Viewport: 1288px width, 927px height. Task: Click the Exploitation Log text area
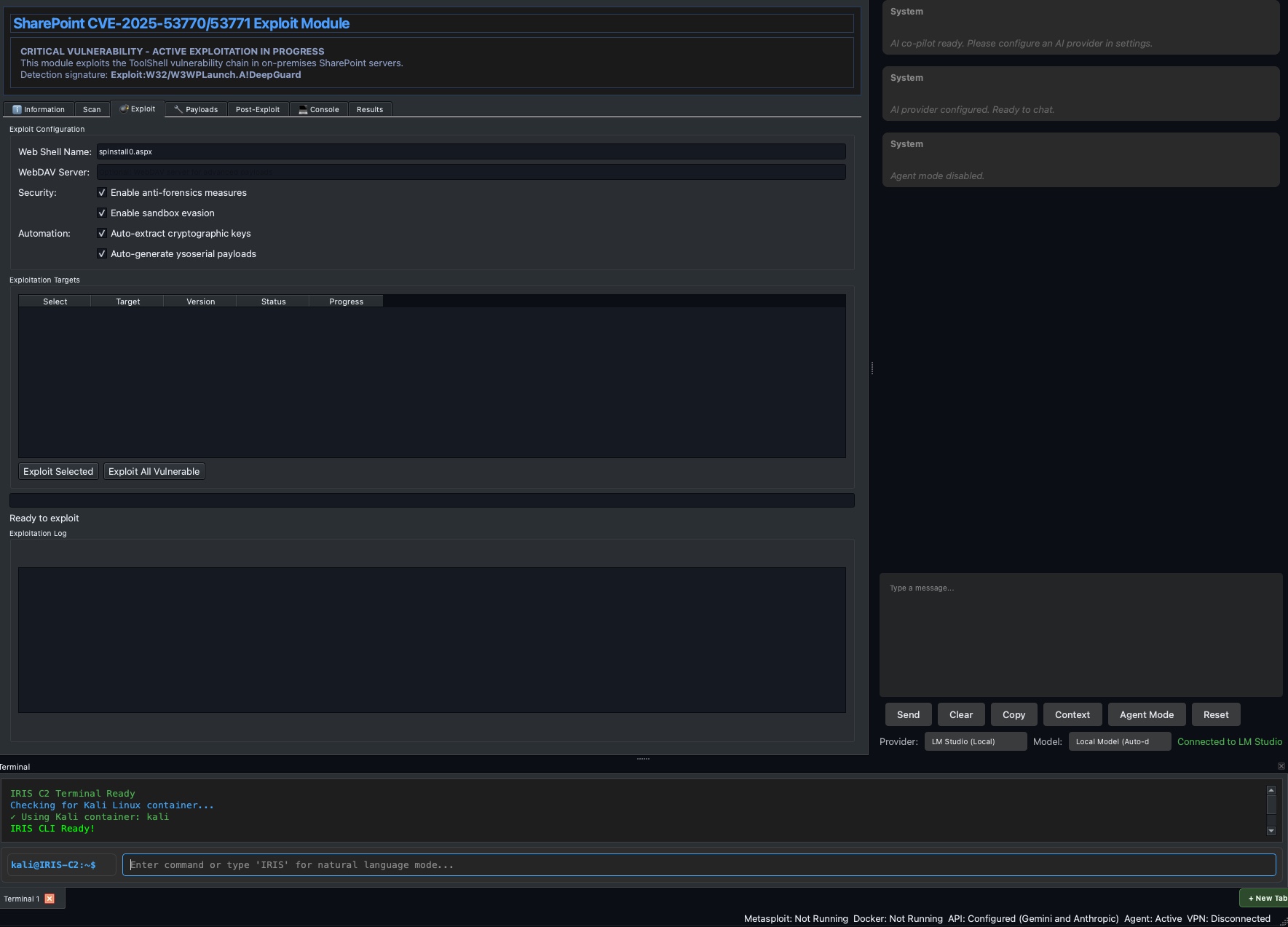(432, 640)
